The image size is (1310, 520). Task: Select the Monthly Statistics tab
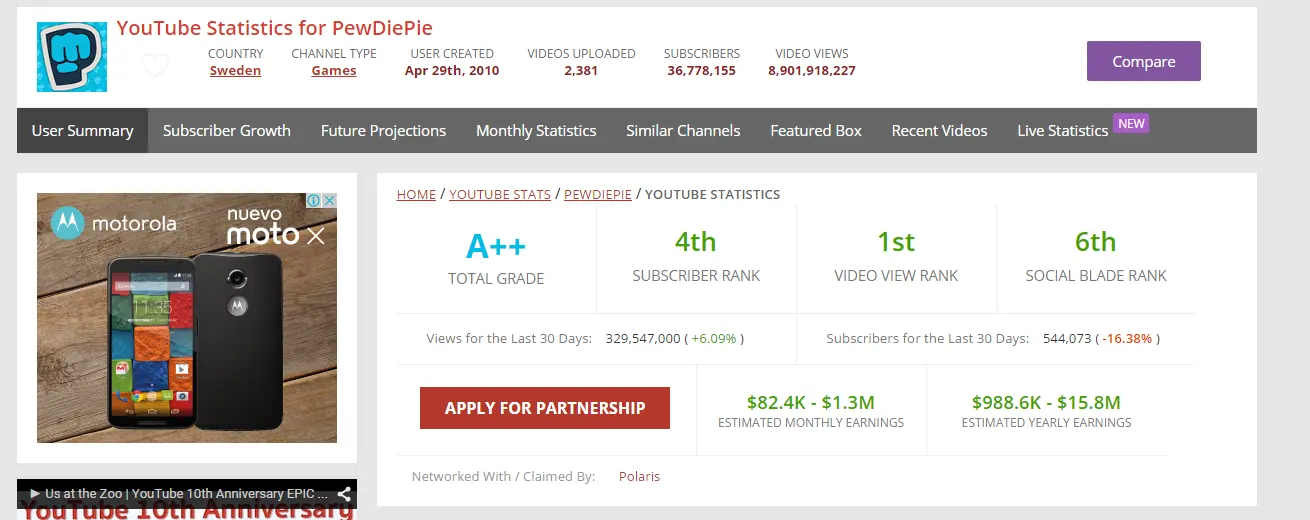point(536,131)
